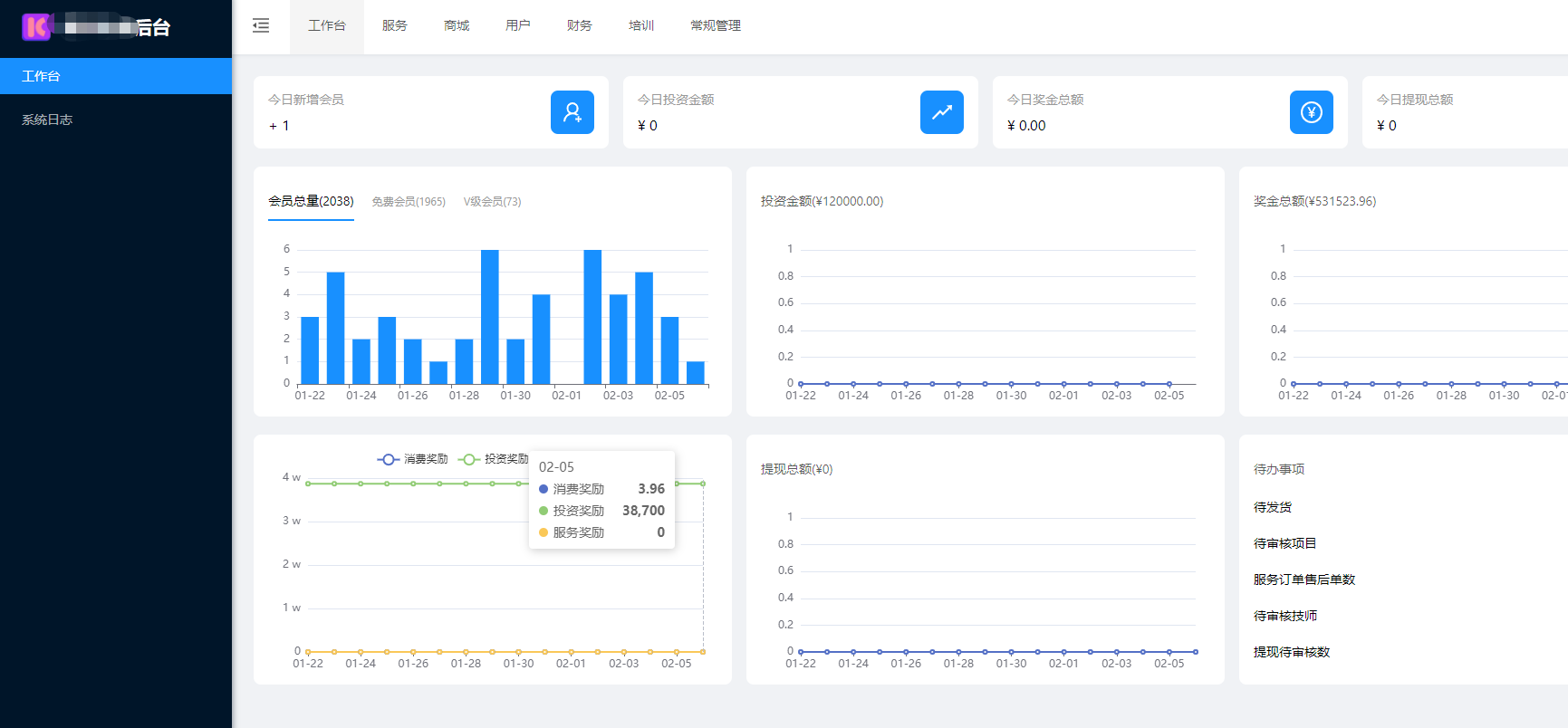The width and height of the screenshot is (1568, 728).
Task: Click the 今日新增会员 label
Action: click(x=306, y=100)
